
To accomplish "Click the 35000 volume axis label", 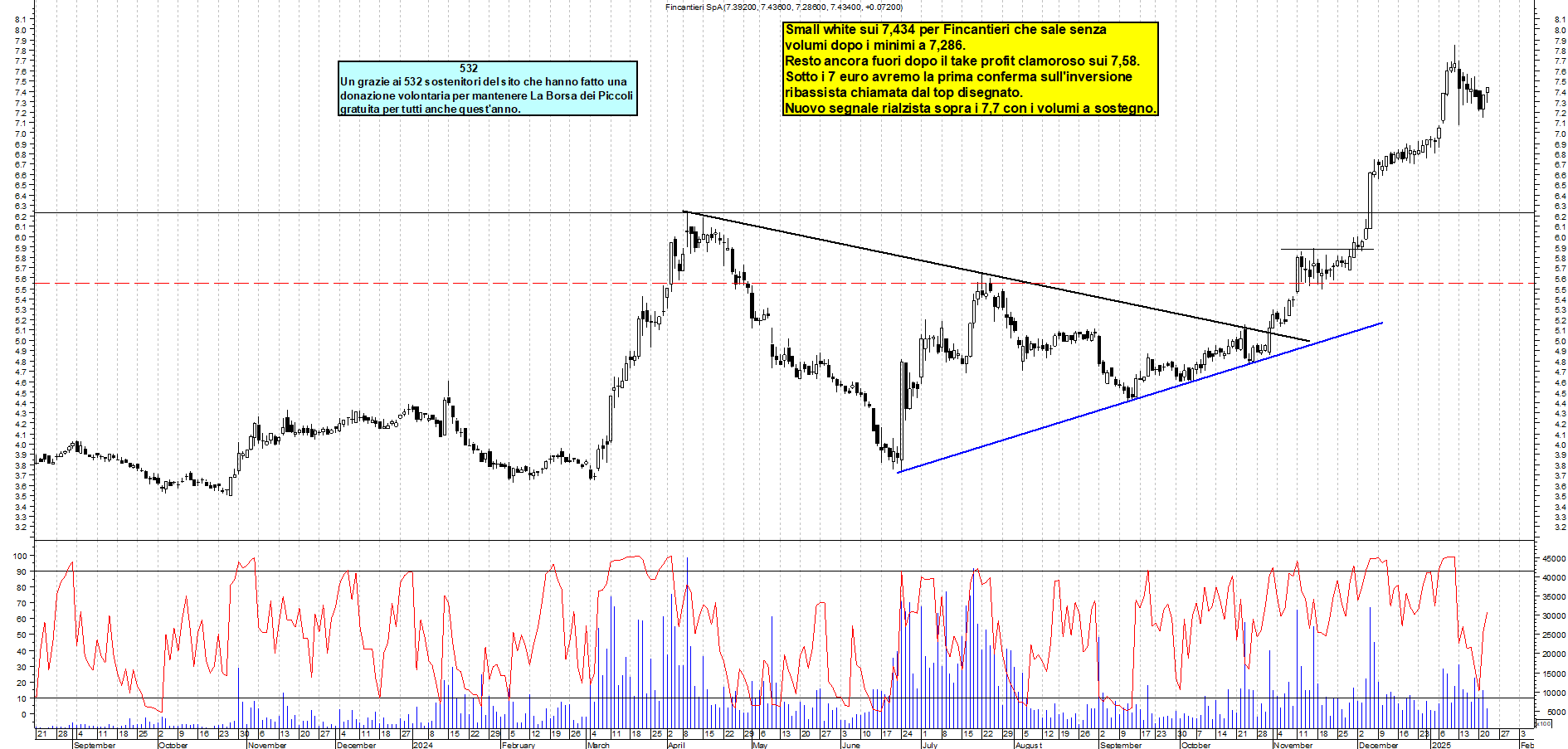I will point(1554,597).
